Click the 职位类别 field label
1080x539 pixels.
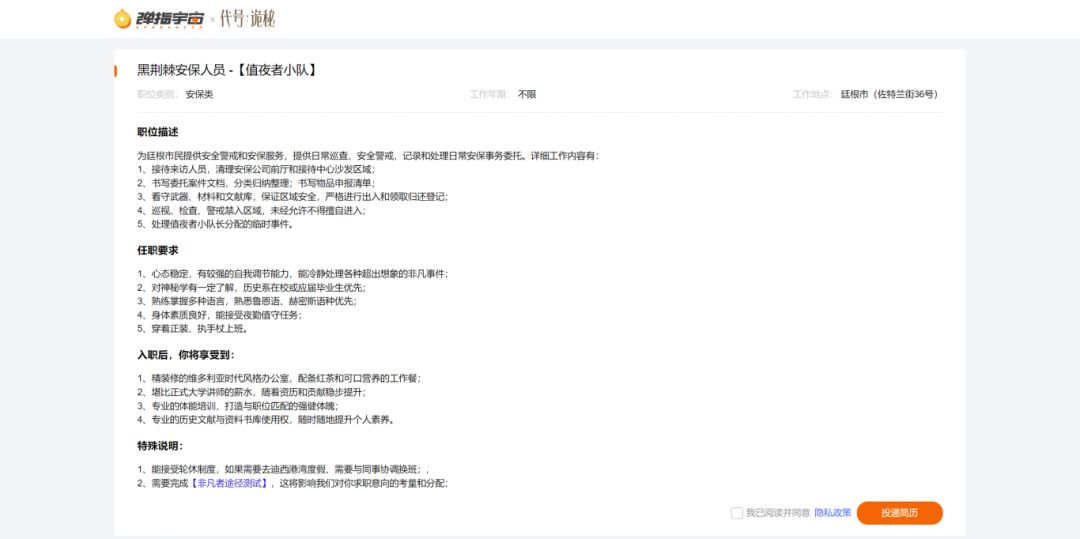tap(158, 94)
